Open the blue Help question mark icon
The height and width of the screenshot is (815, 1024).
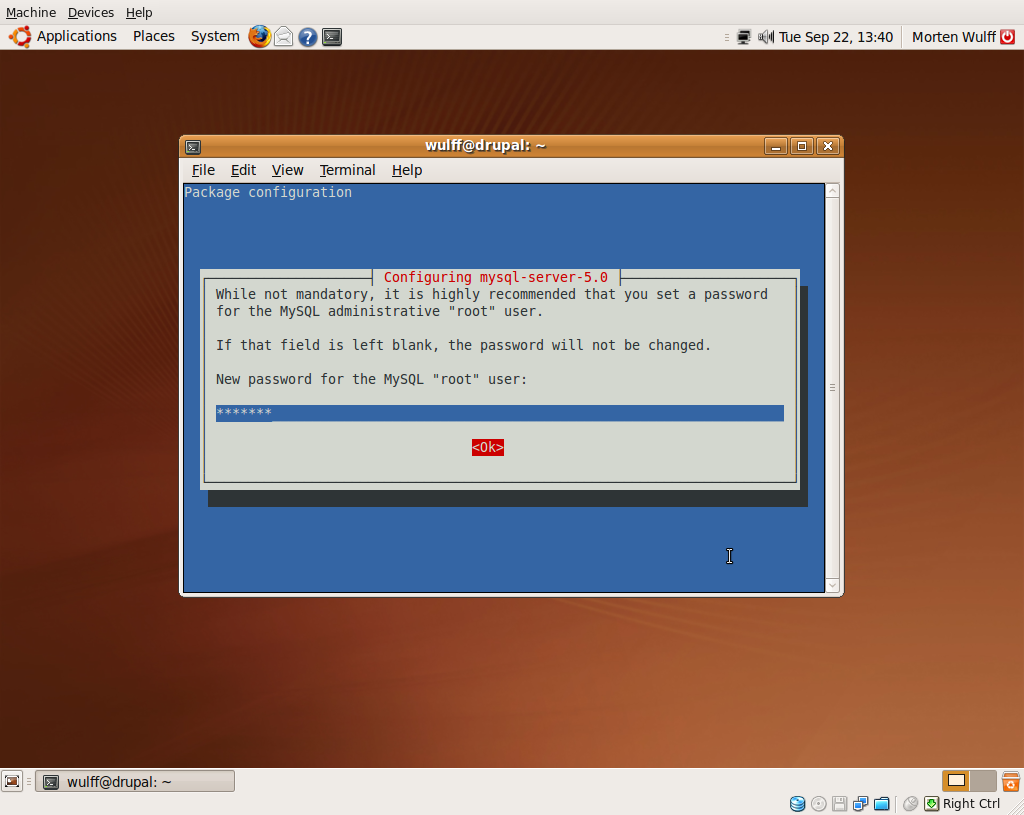tap(308, 37)
